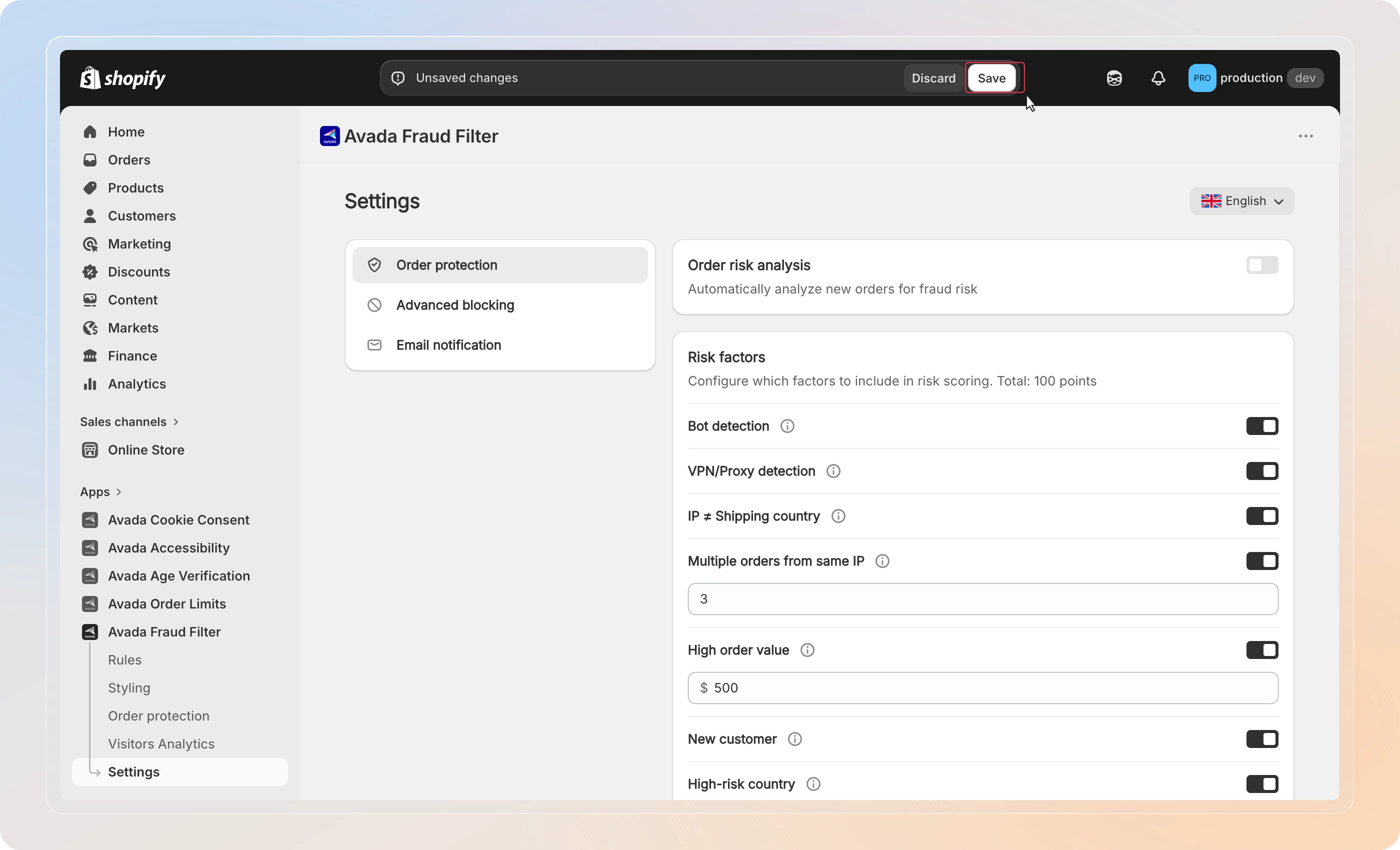Turn off the Bot detection toggle
The image size is (1400, 850).
click(x=1262, y=426)
